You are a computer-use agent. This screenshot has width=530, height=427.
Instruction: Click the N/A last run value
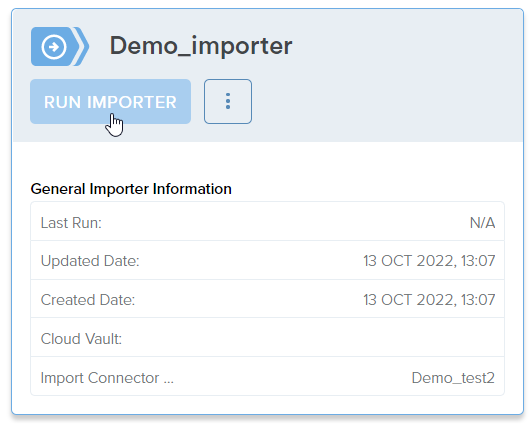[x=482, y=223]
